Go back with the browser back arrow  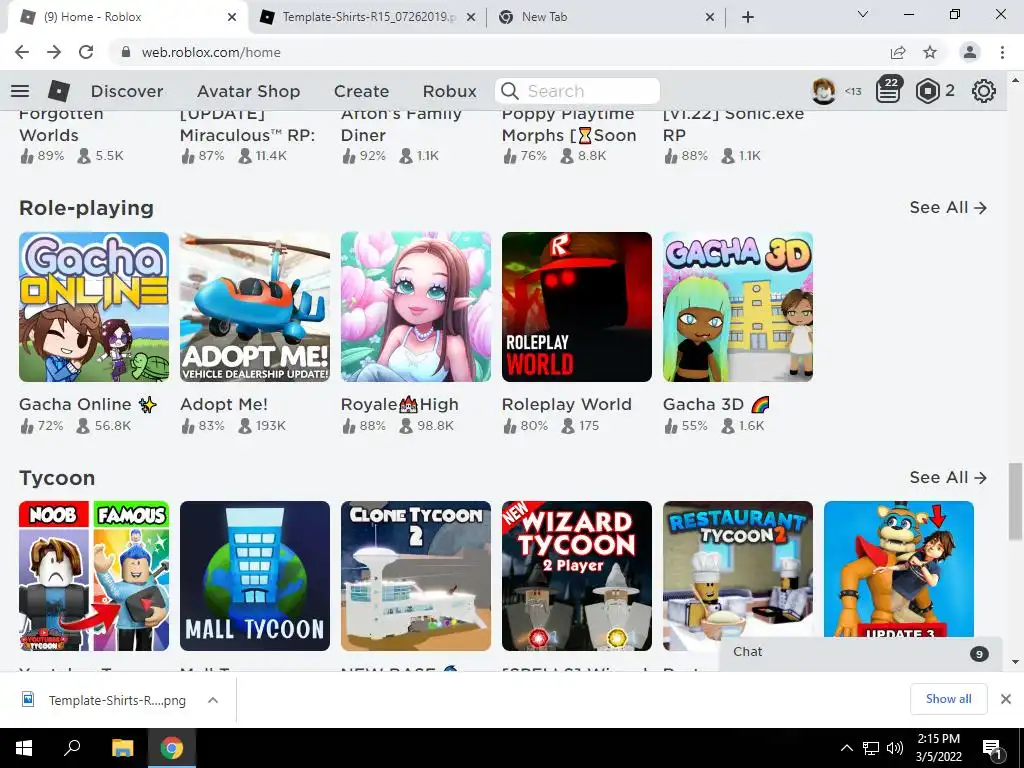point(22,52)
